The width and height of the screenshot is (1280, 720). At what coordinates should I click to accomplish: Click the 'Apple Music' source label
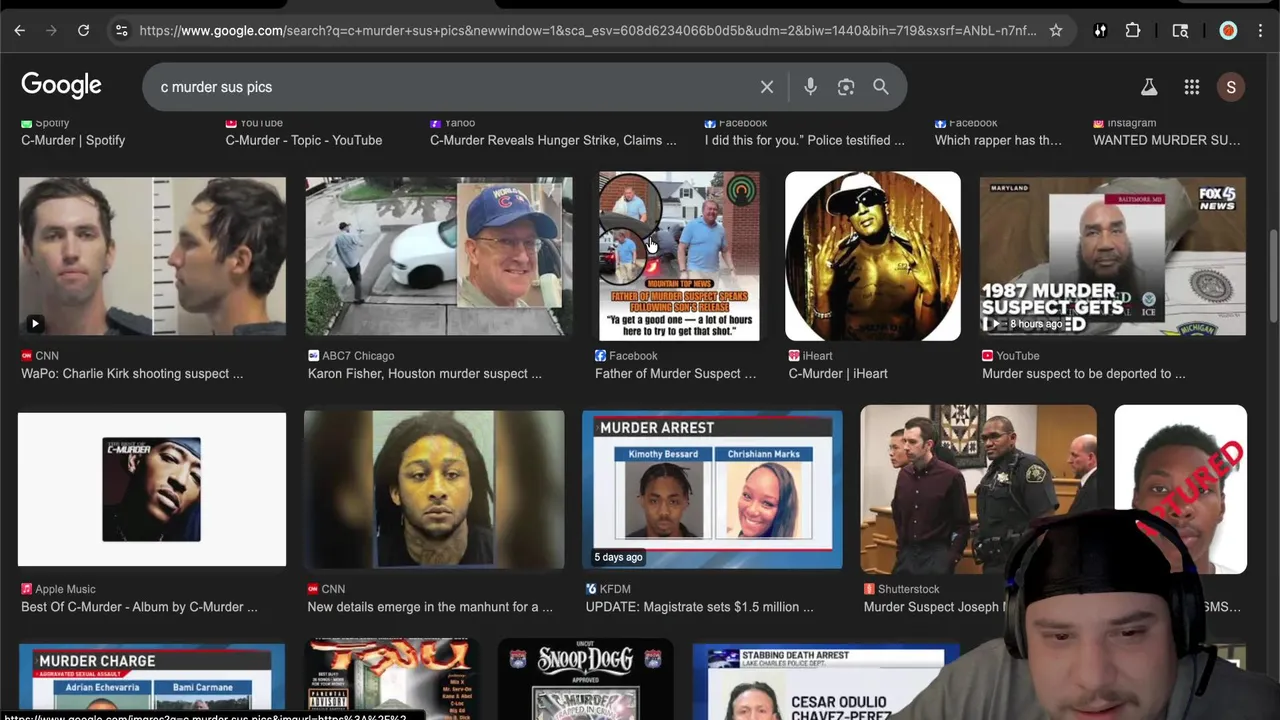tap(65, 589)
